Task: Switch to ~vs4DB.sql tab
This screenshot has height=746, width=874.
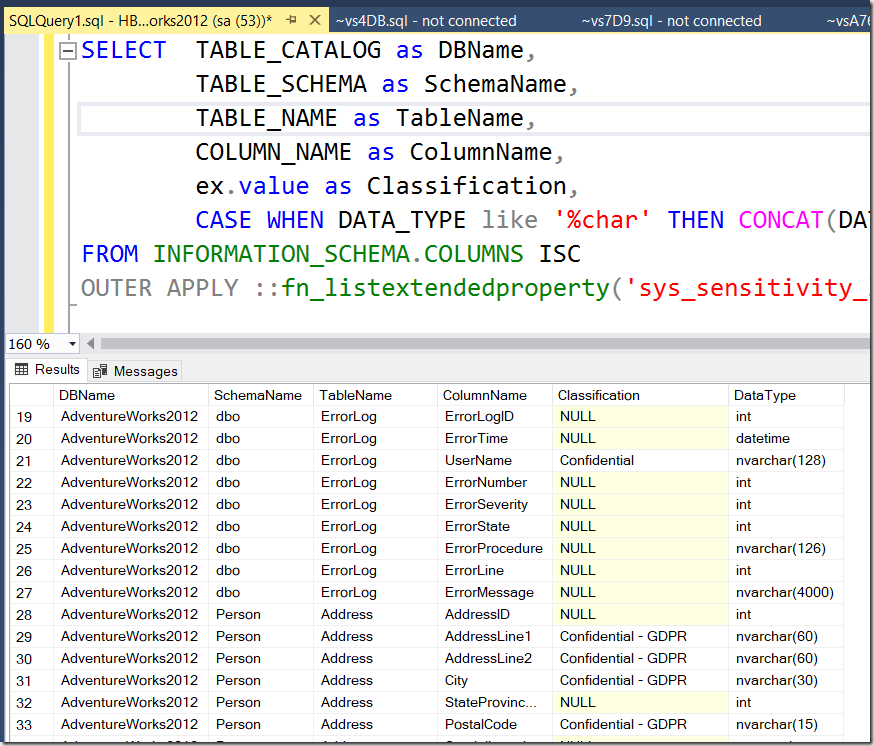Action: pos(426,20)
